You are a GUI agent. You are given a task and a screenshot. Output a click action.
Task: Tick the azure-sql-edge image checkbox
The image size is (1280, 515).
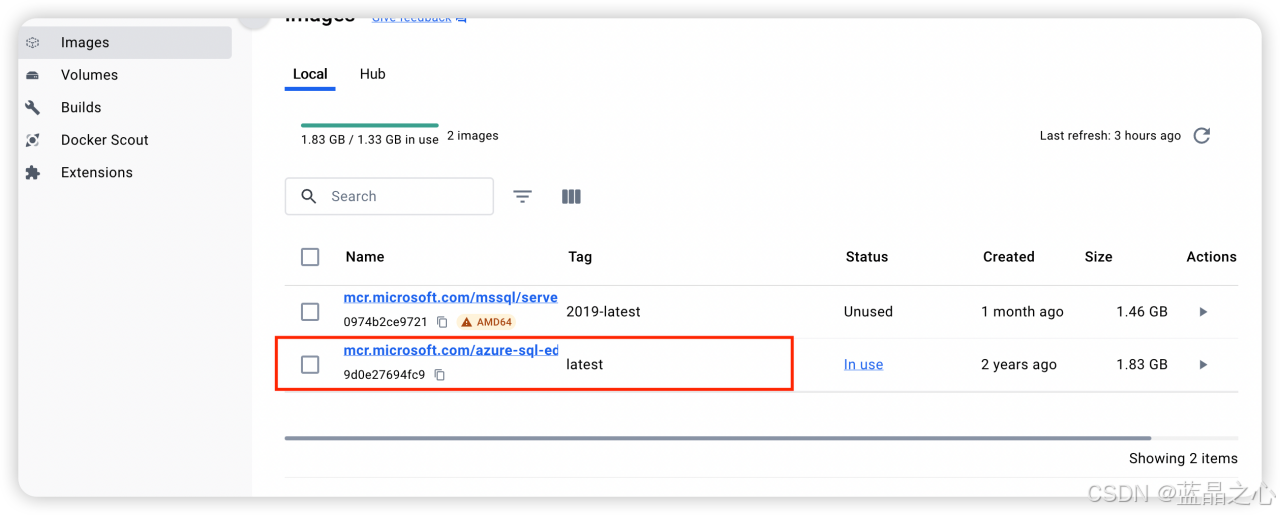coord(310,365)
